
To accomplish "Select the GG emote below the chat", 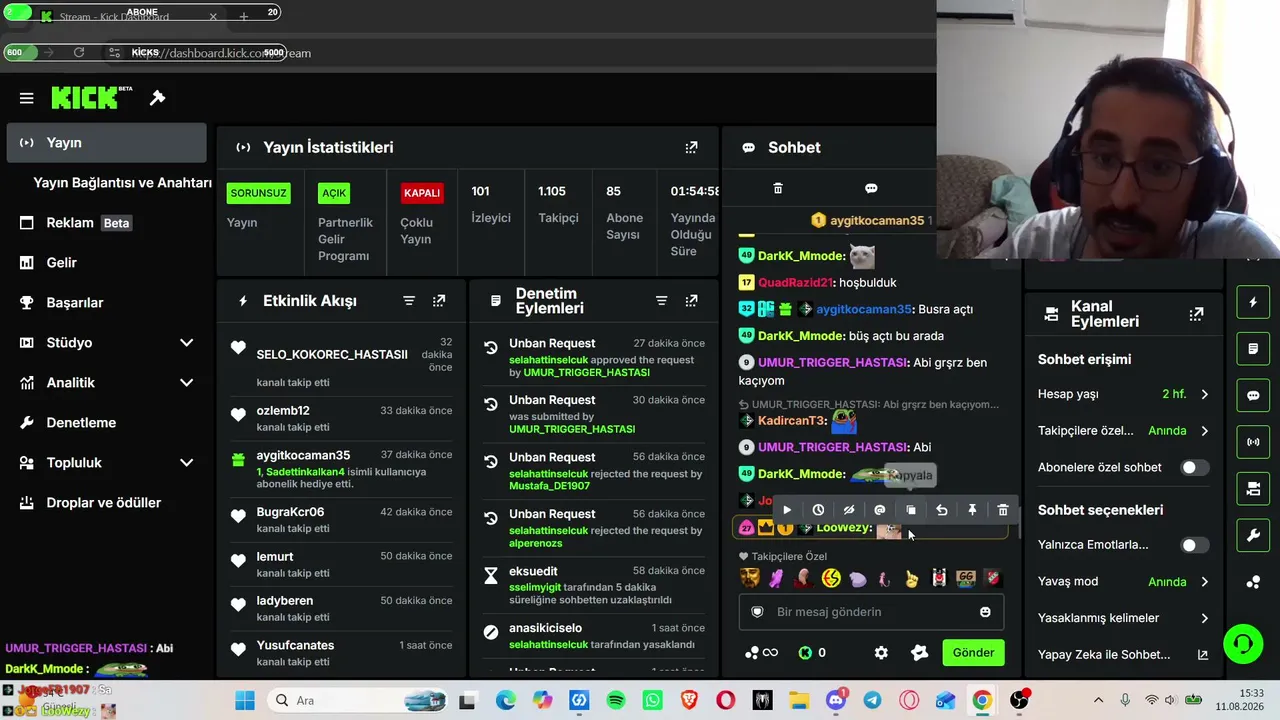I will 966,578.
